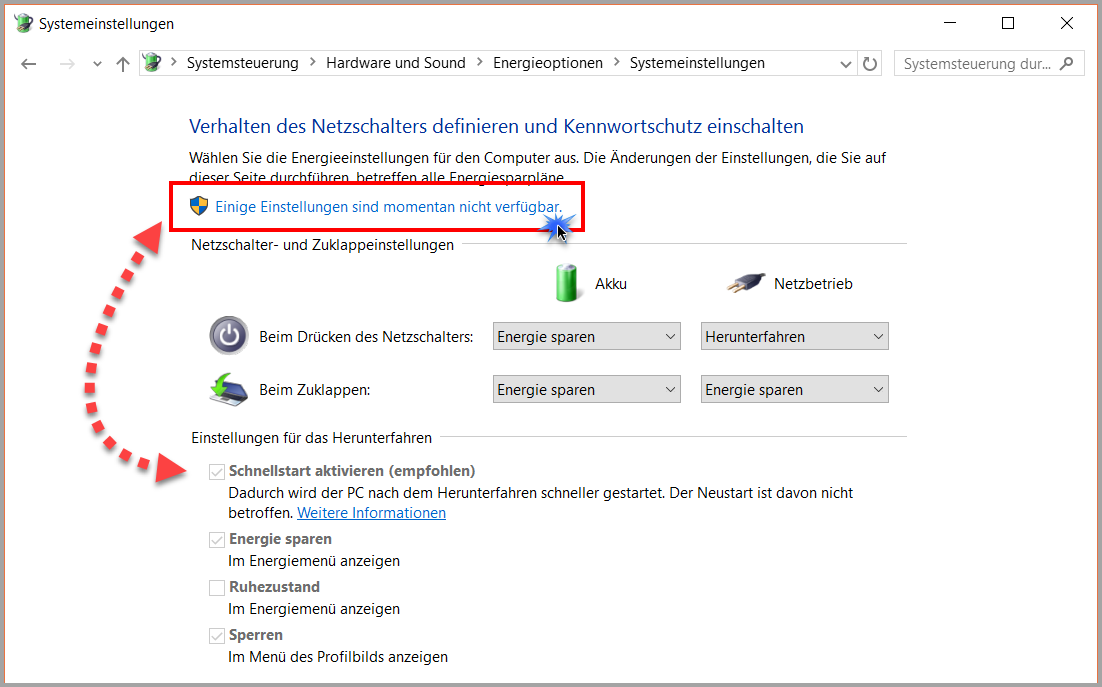Click Einige Einstellungen sind momentan nicht verfügbar
Viewport: 1102px width, 687px height.
(390, 205)
